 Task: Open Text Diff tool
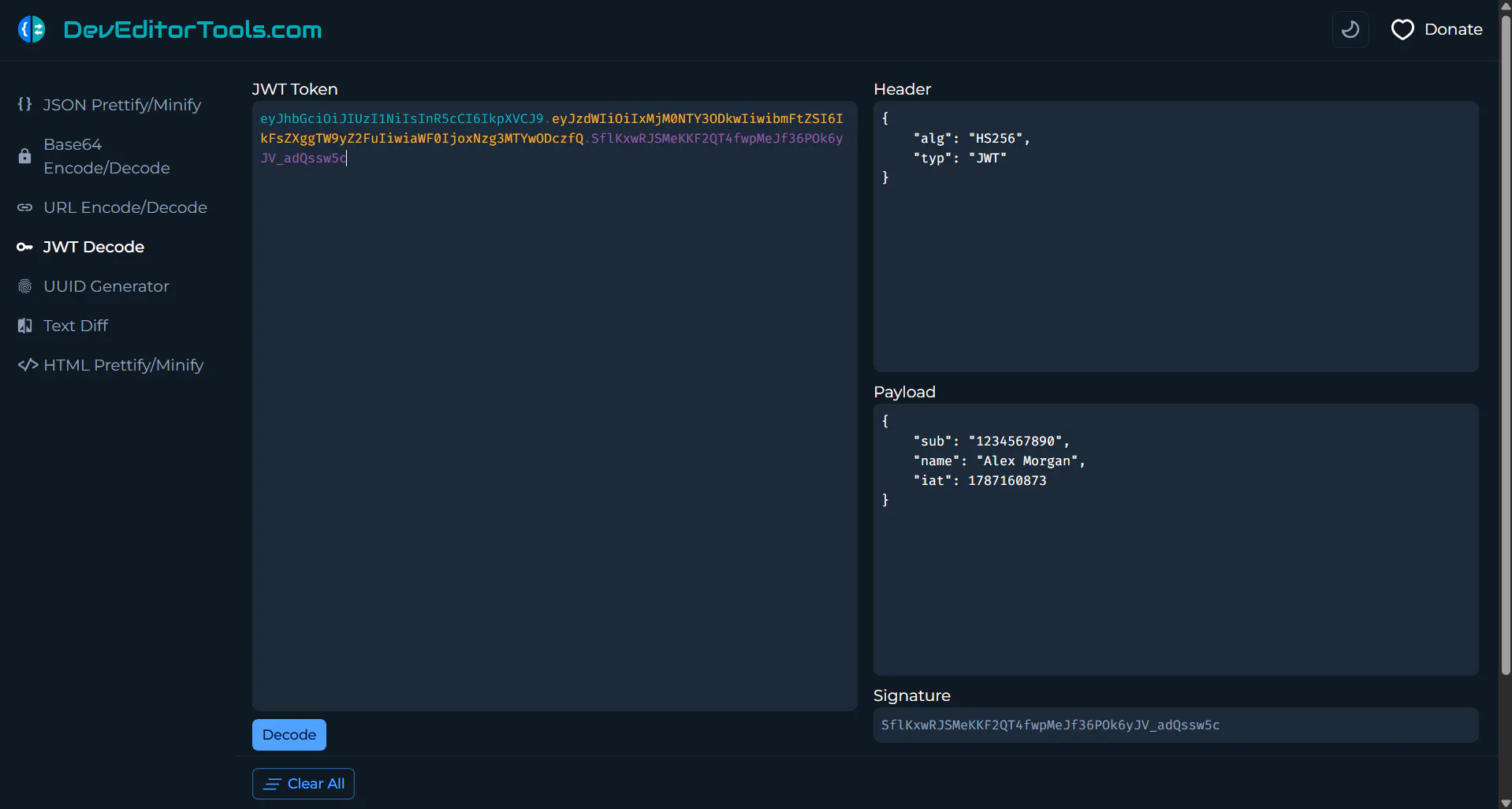click(76, 326)
